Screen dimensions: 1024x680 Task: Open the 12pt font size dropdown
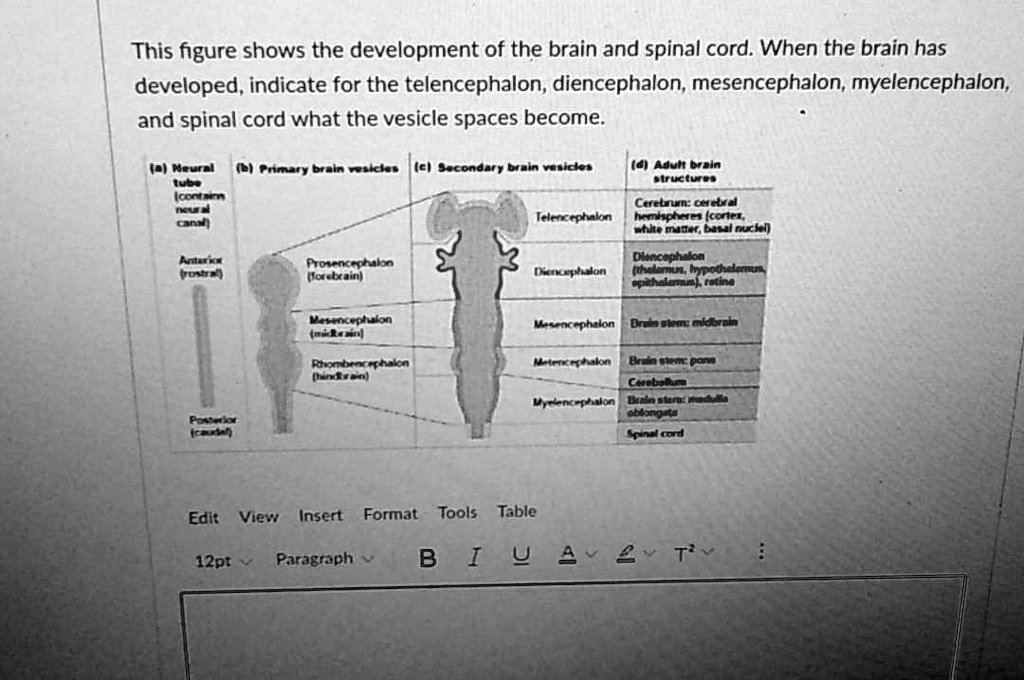click(223, 560)
